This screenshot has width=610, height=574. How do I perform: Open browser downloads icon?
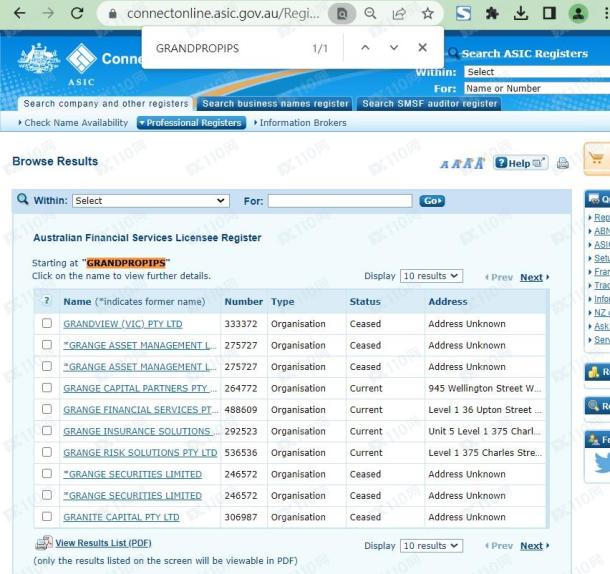pyautogui.click(x=521, y=14)
